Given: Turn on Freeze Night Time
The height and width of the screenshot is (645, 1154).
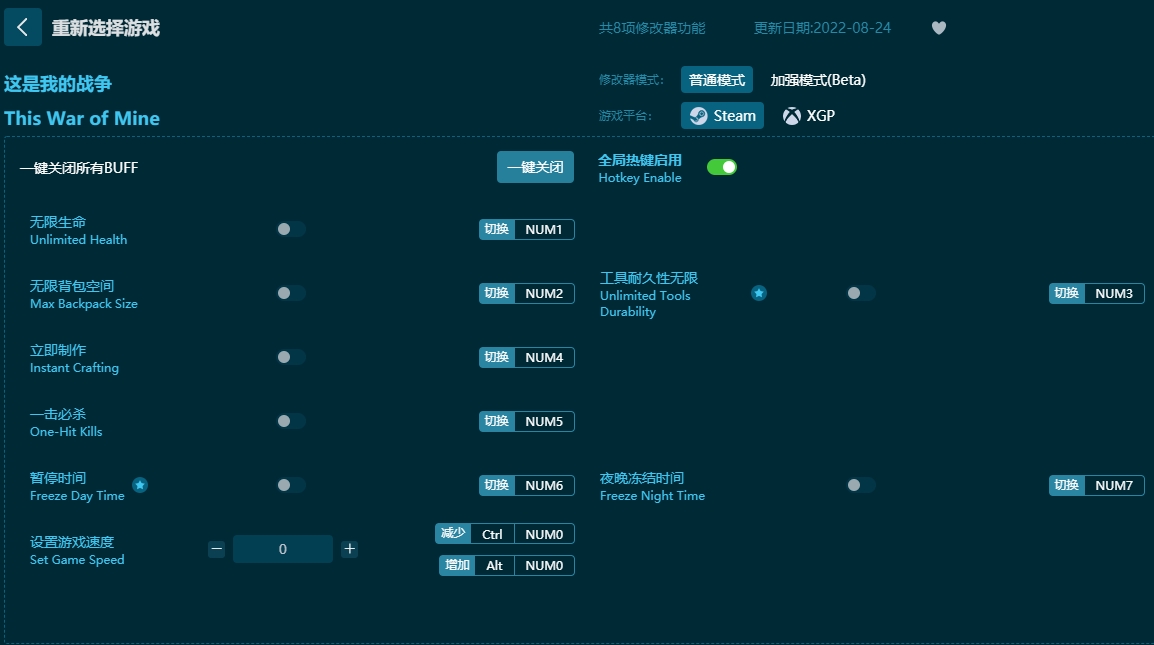Looking at the screenshot, I should click(x=861, y=485).
